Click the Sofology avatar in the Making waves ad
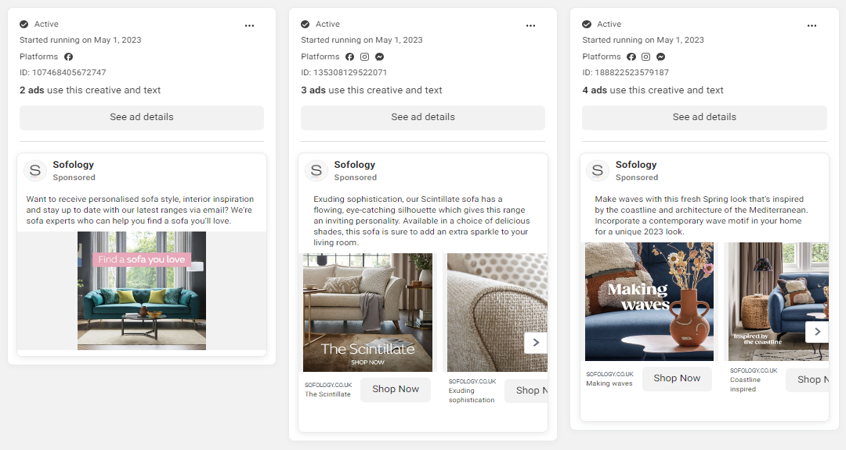This screenshot has height=450, width=846. 597,171
